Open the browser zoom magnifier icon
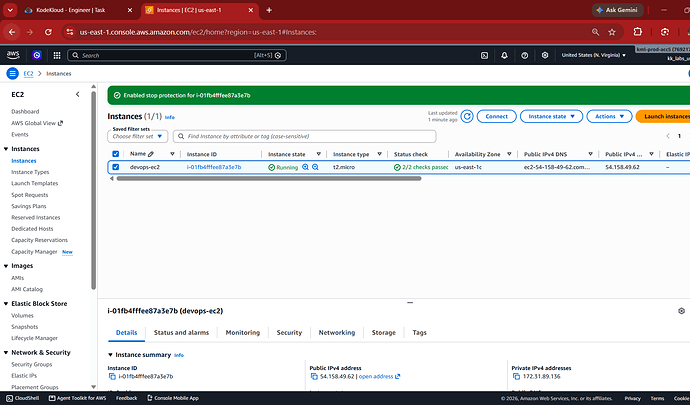This screenshot has height=405, width=690. [x=595, y=32]
